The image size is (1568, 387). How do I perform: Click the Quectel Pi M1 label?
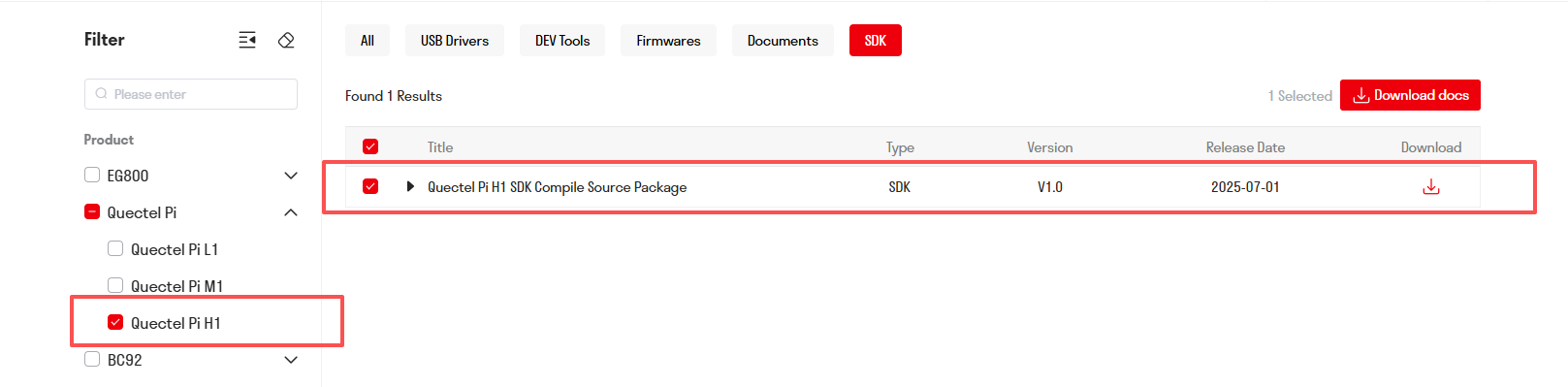(177, 286)
